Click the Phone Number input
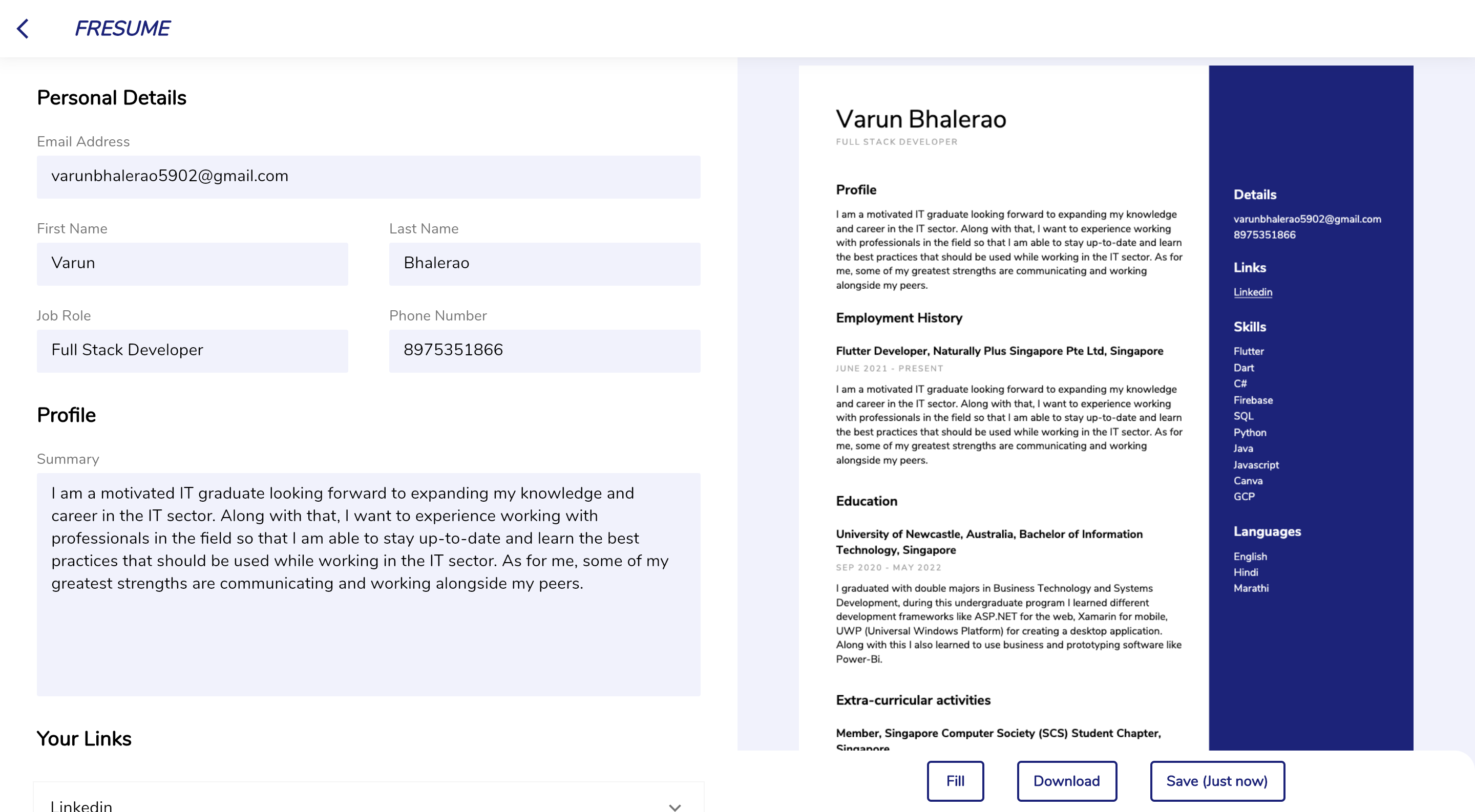 544,350
